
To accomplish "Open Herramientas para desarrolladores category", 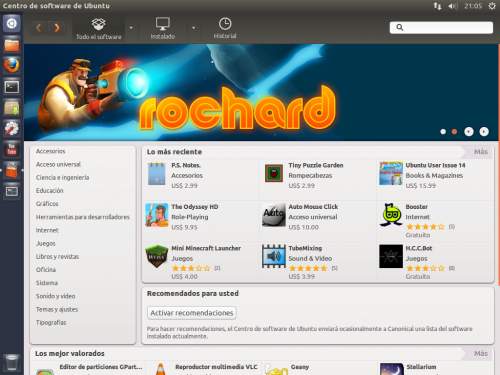I will [x=83, y=217].
